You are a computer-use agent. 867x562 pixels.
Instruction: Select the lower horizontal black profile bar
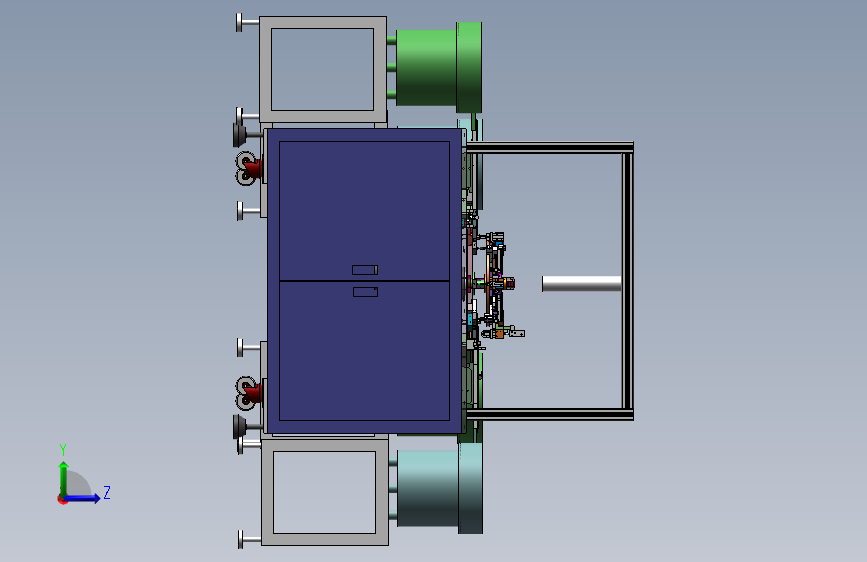click(x=550, y=414)
